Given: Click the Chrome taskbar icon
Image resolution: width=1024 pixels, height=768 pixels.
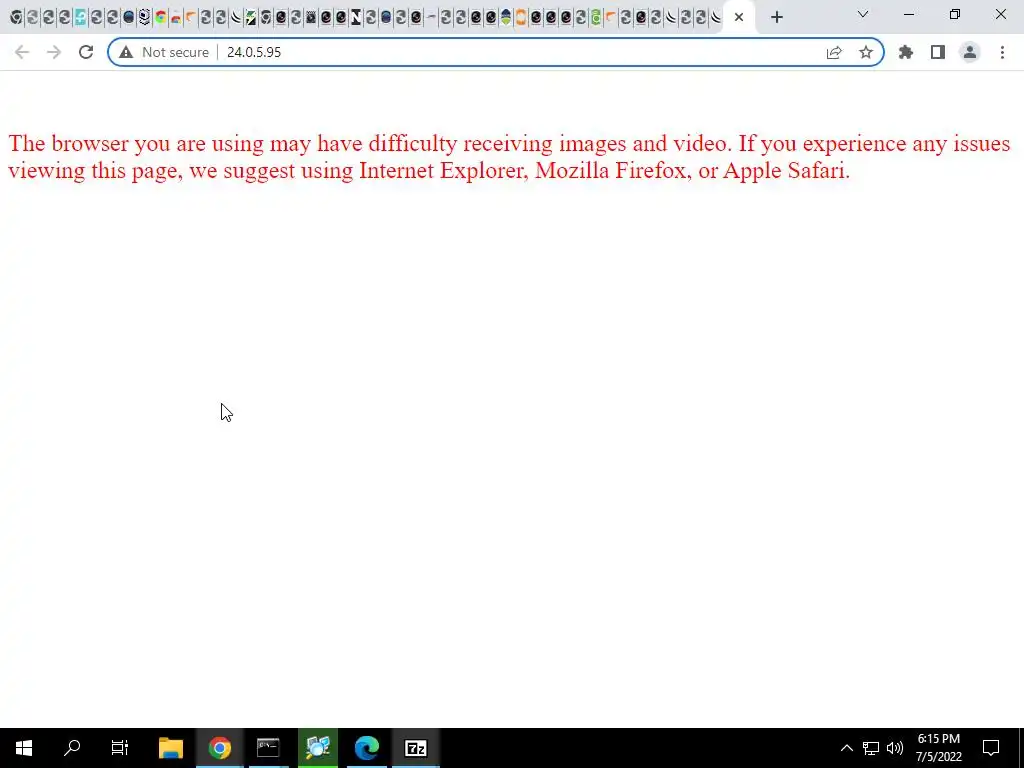Looking at the screenshot, I should [220, 748].
